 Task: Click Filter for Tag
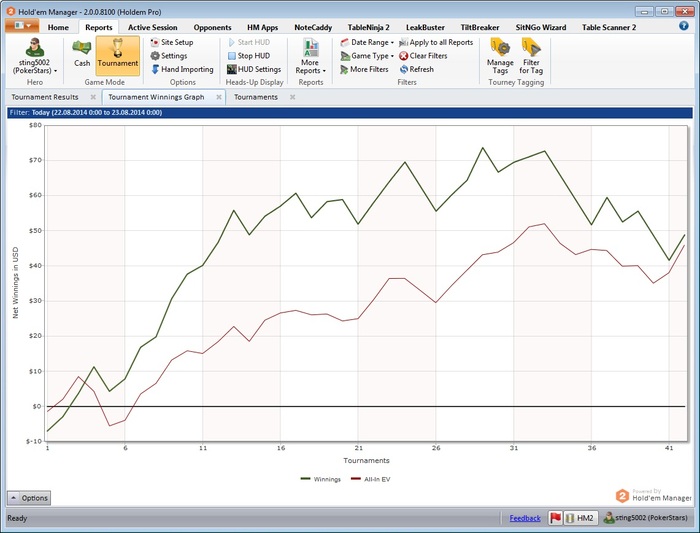pos(531,56)
